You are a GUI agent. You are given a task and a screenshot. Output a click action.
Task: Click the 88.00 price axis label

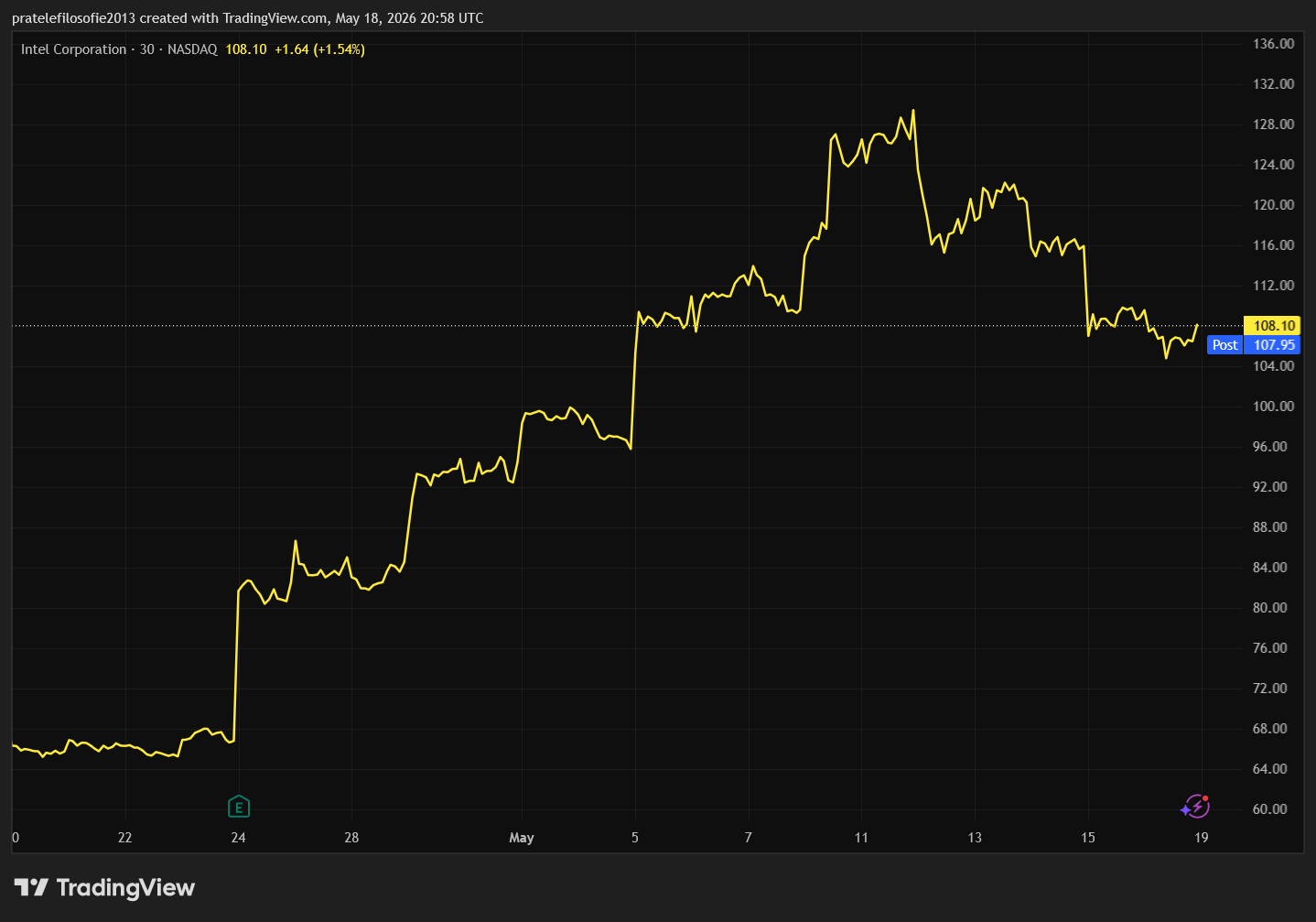pos(1269,527)
